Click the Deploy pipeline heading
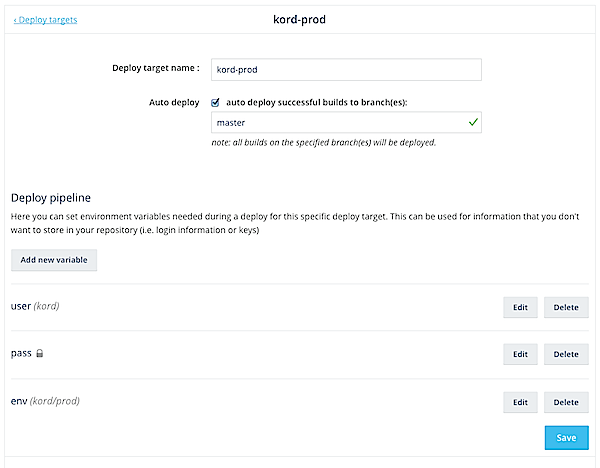The width and height of the screenshot is (600, 468). (x=50, y=199)
